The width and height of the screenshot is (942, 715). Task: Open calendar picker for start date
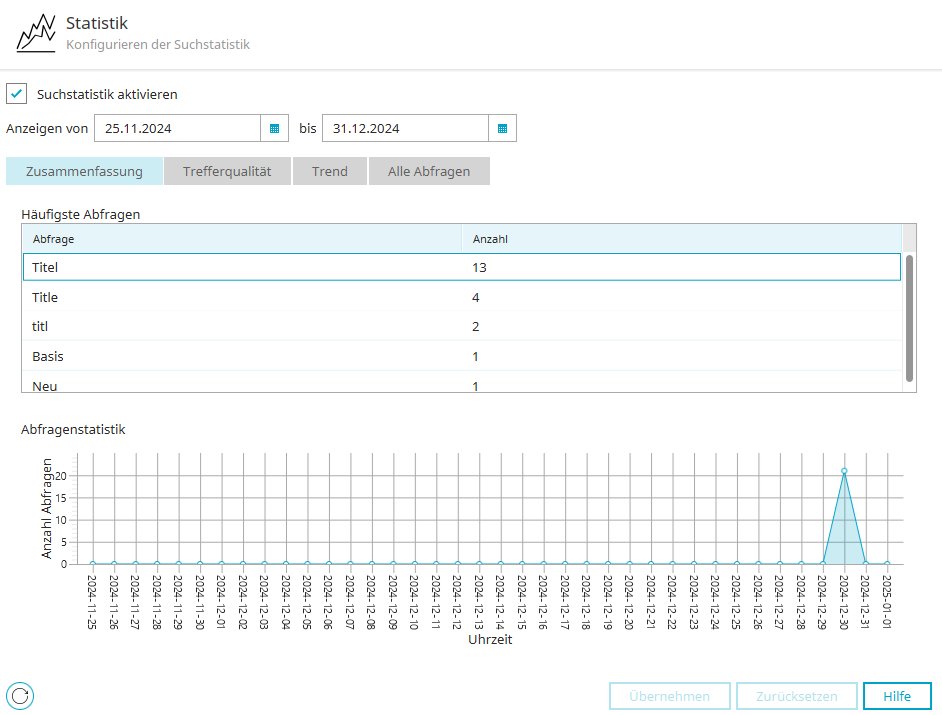(x=274, y=129)
